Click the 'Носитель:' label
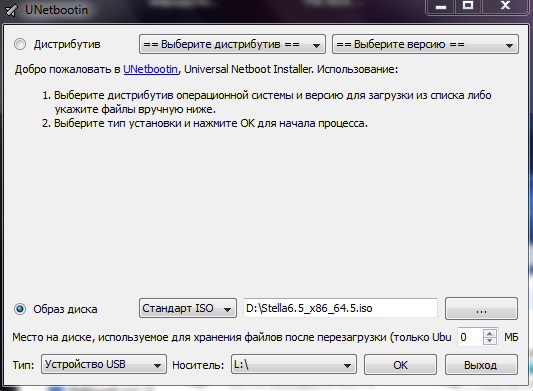The height and width of the screenshot is (391, 533). [x=198, y=365]
